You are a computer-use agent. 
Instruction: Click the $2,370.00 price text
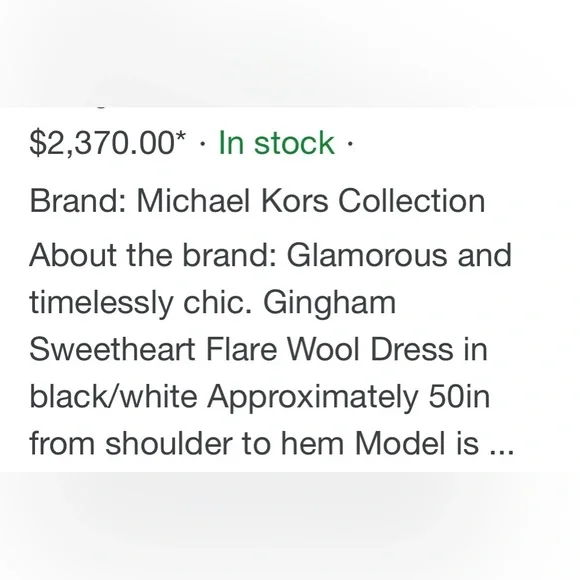coord(102,143)
